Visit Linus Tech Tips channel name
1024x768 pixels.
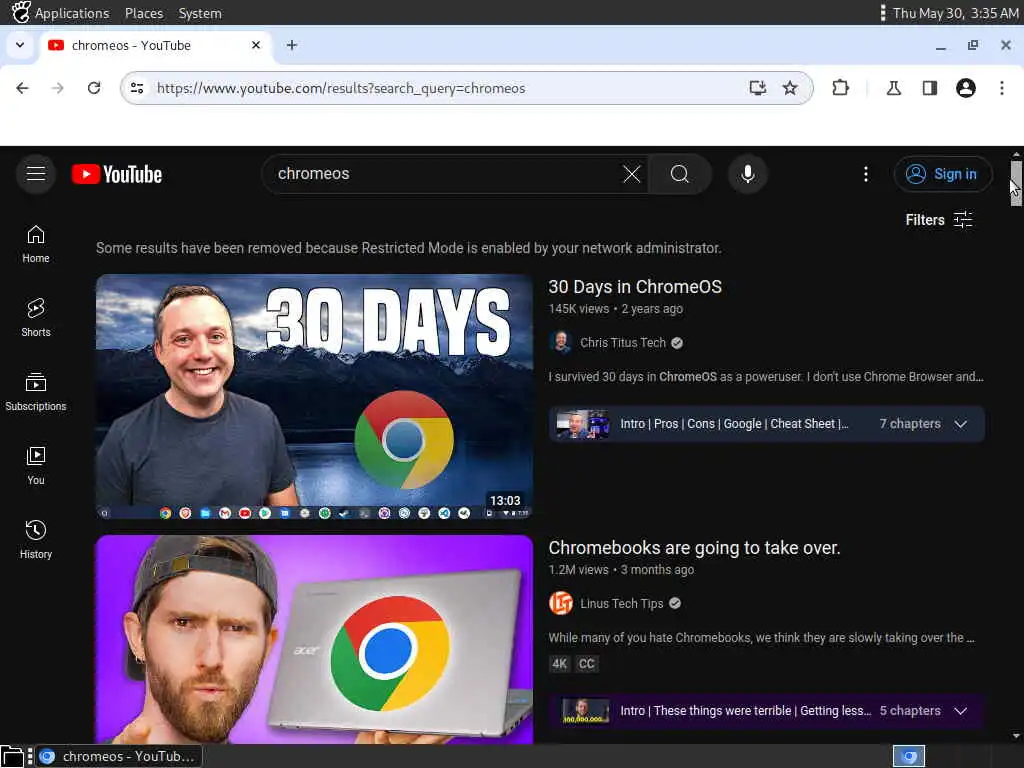tap(622, 604)
